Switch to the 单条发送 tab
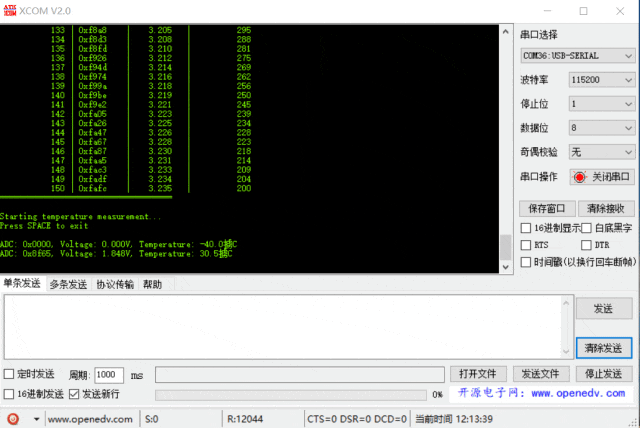The height and width of the screenshot is (428, 640). (x=22, y=284)
